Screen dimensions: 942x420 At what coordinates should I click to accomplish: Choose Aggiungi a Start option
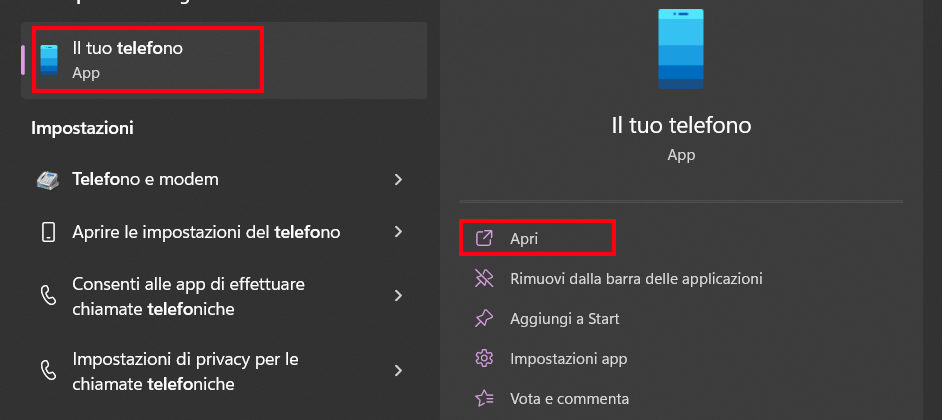(x=564, y=318)
